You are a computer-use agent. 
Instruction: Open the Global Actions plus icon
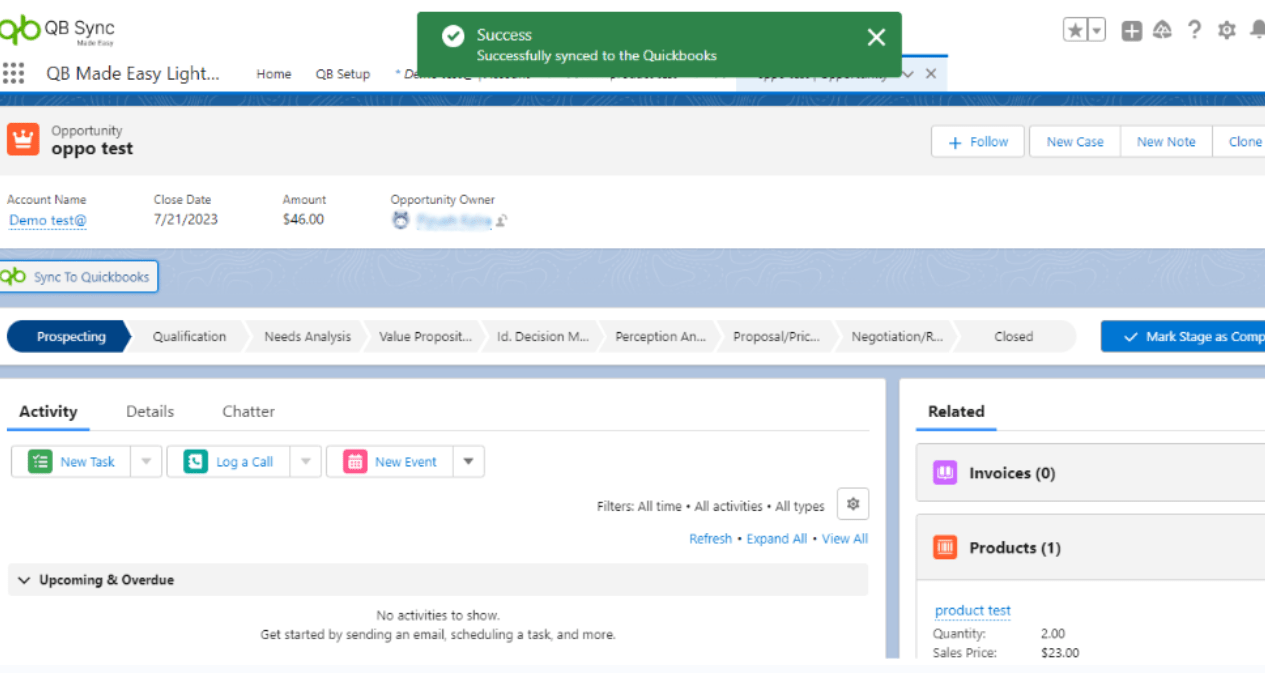pyautogui.click(x=1131, y=31)
